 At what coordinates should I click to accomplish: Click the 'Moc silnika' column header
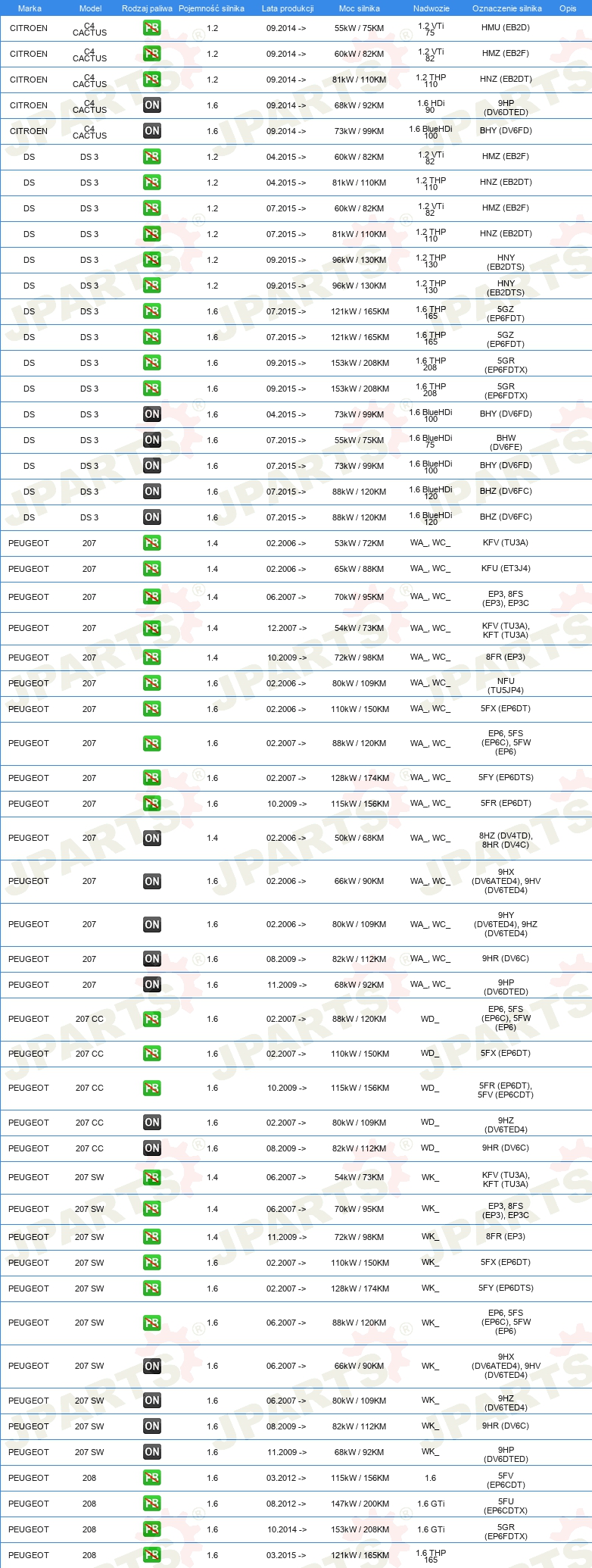(x=360, y=8)
